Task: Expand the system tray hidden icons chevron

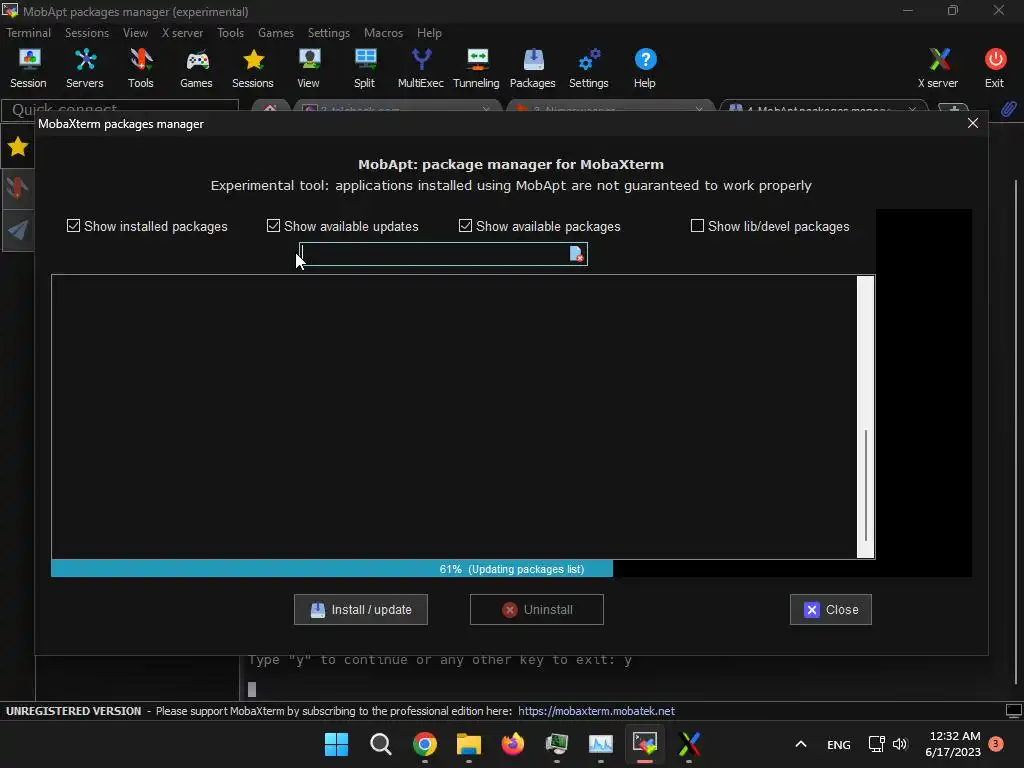Action: click(801, 744)
